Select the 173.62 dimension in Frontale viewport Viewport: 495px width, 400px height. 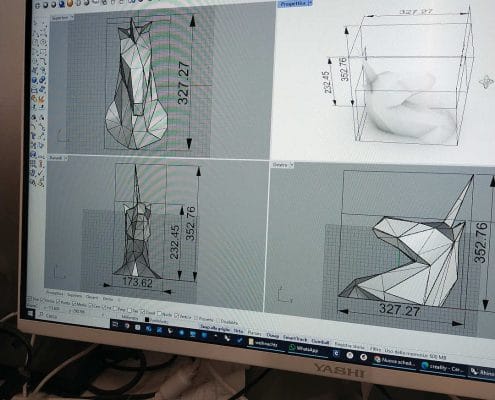click(x=137, y=282)
